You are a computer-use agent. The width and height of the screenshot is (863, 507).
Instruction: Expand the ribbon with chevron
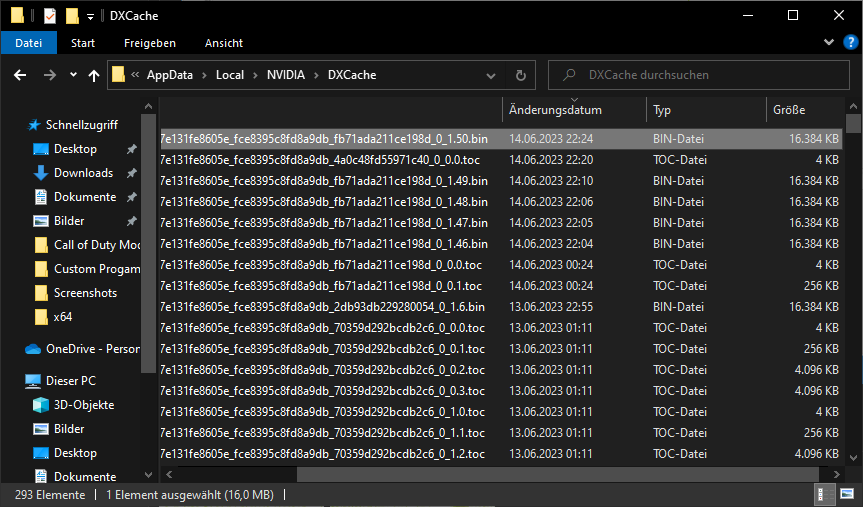pyautogui.click(x=828, y=42)
